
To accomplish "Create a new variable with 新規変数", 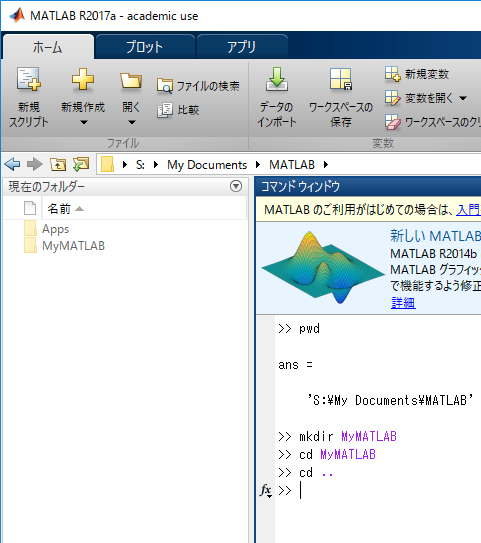I will point(417,74).
